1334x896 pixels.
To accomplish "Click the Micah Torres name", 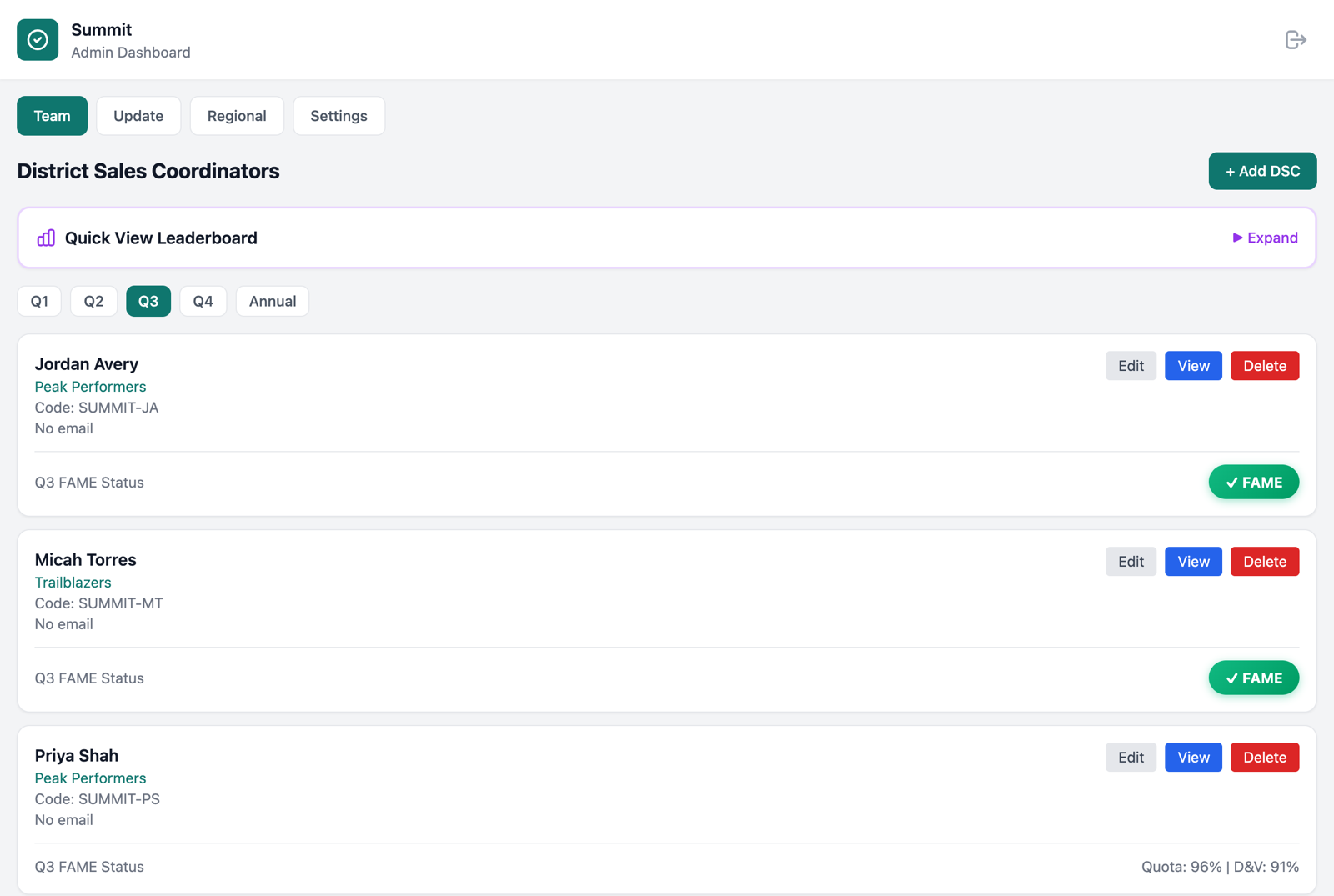I will [x=85, y=560].
